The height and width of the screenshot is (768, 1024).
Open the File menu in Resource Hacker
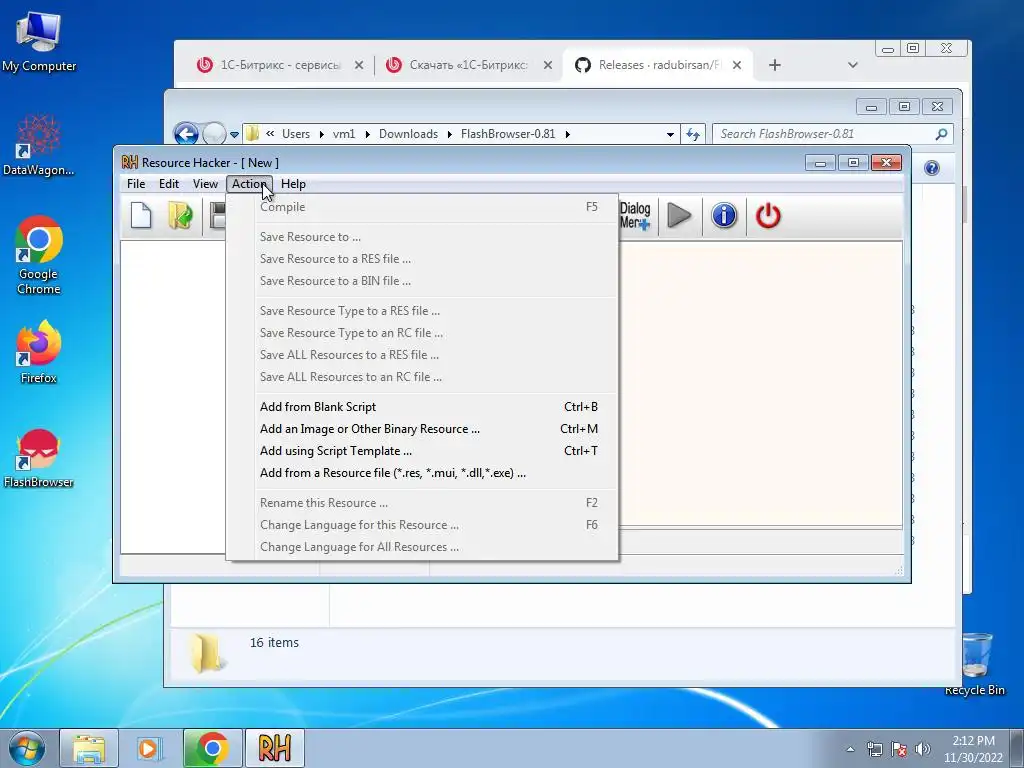[136, 184]
